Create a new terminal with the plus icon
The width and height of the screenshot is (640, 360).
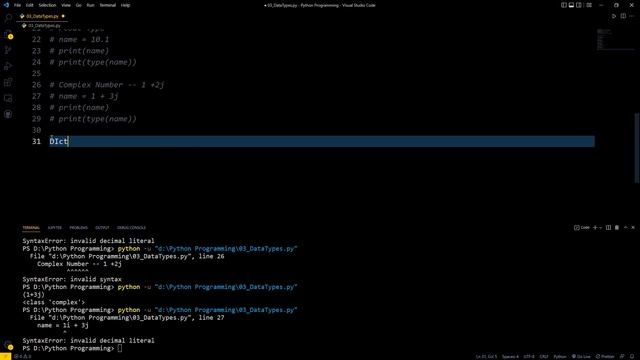[x=595, y=227]
